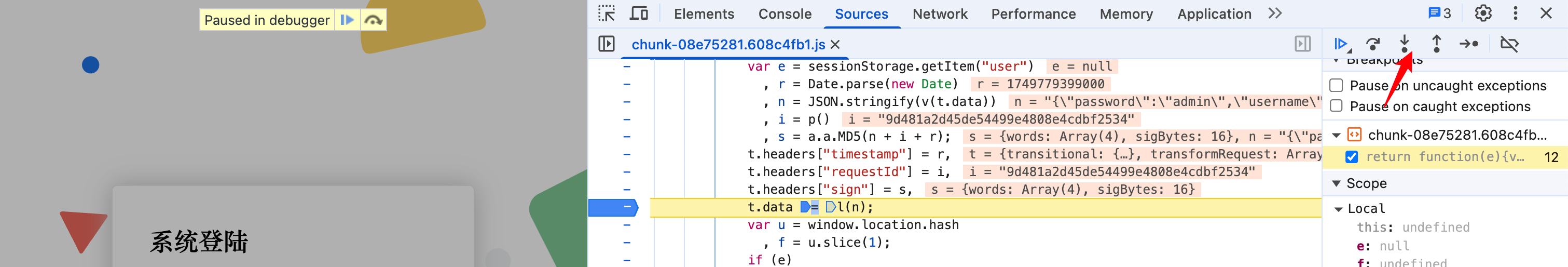Toggle the device toolbar icon
1568x267 pixels.
638,14
